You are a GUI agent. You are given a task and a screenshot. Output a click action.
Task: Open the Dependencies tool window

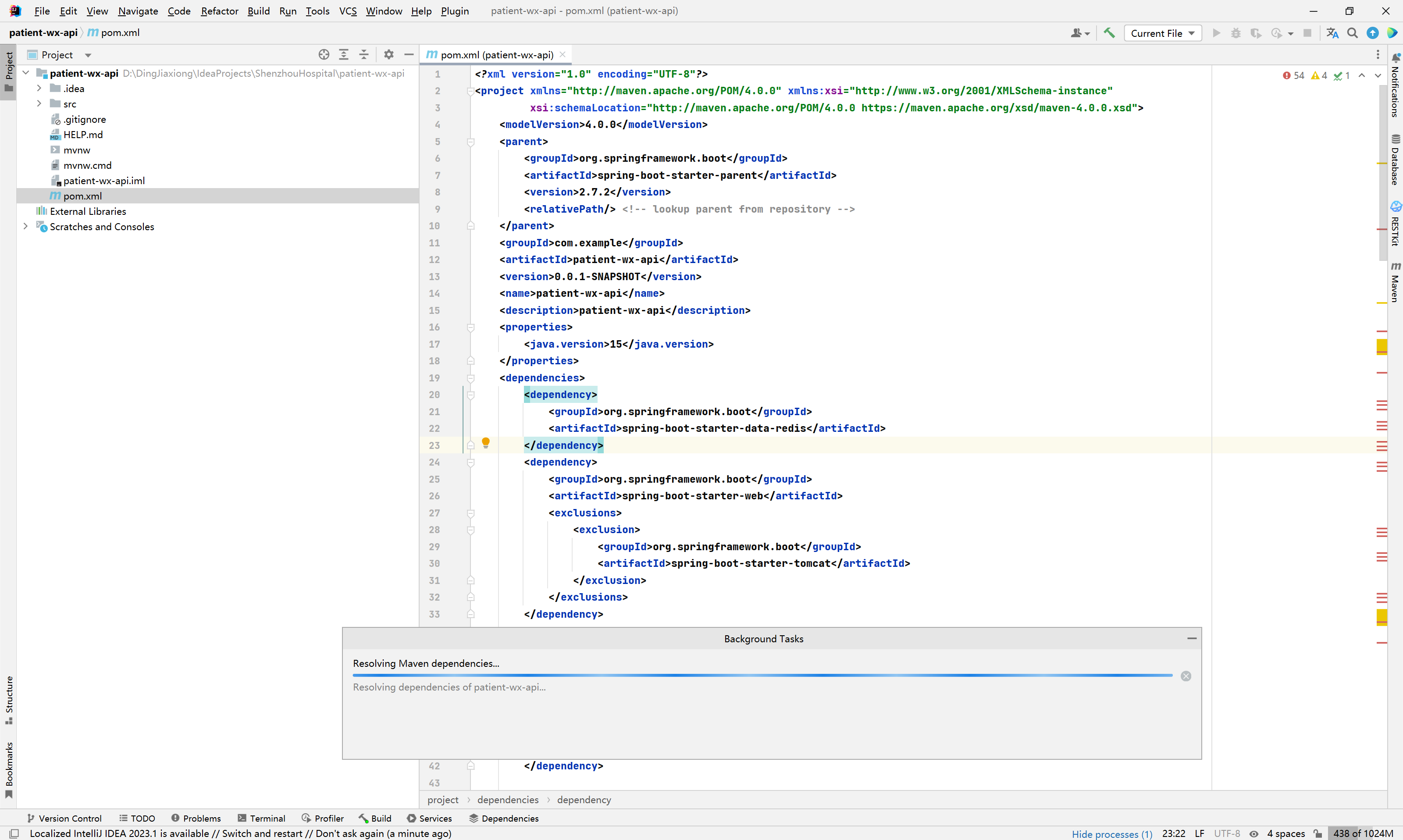coord(504,818)
